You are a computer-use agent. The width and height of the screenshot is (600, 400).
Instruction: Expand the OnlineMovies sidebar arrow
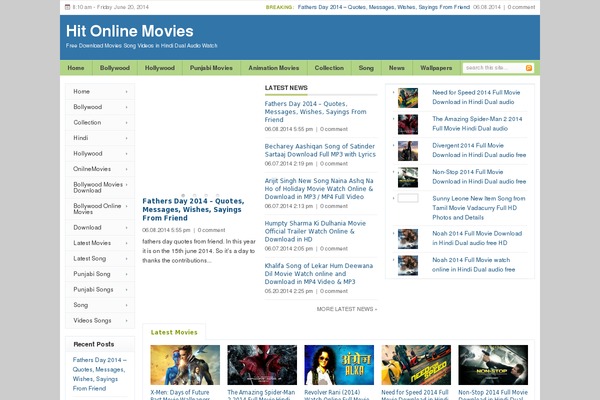point(126,169)
